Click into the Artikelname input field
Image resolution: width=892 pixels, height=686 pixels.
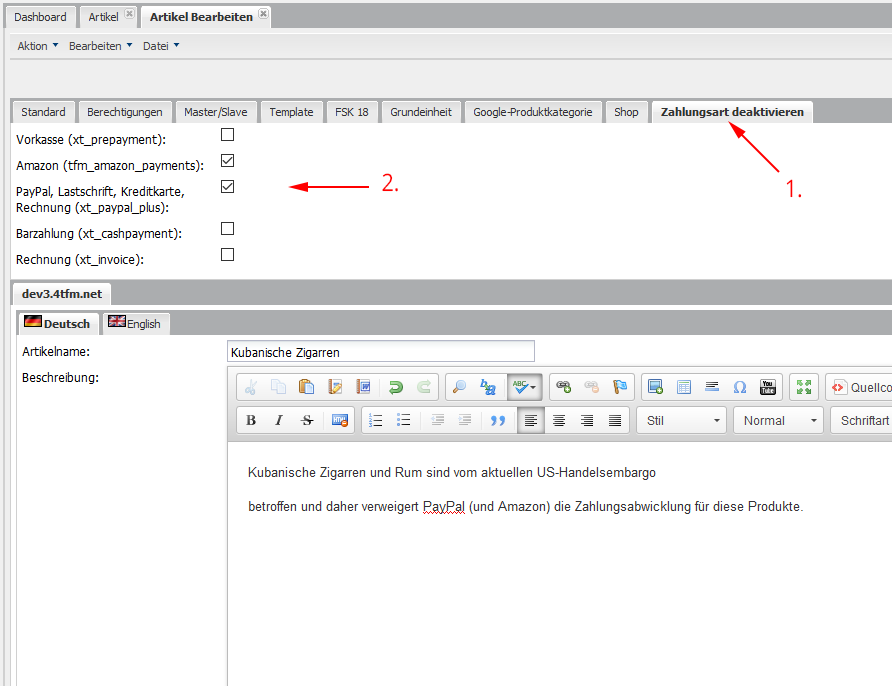coord(380,352)
